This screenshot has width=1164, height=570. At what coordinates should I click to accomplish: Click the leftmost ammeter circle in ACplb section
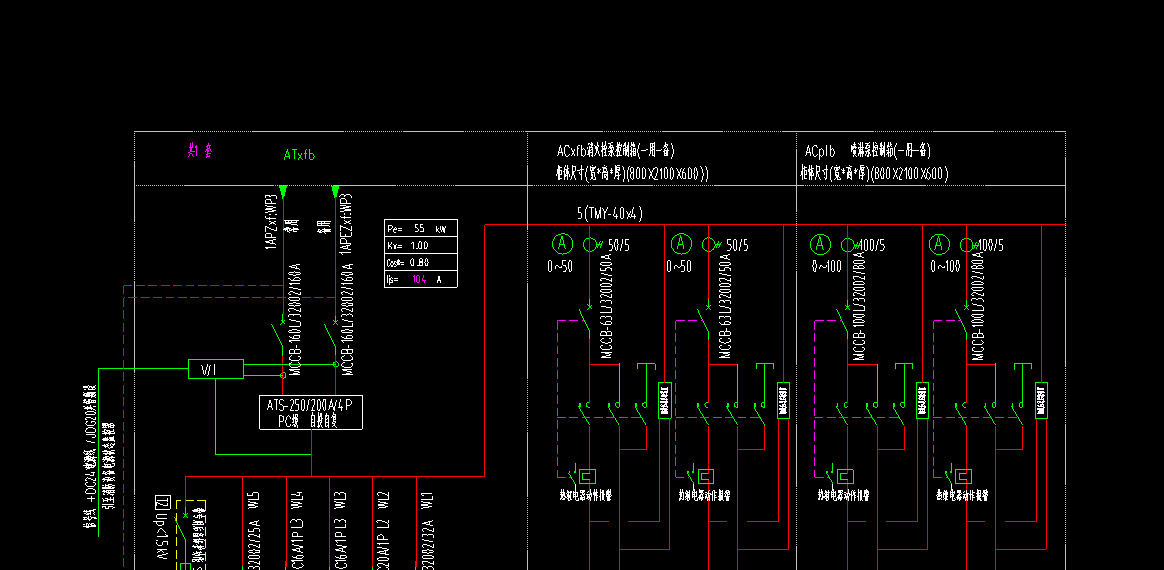820,244
